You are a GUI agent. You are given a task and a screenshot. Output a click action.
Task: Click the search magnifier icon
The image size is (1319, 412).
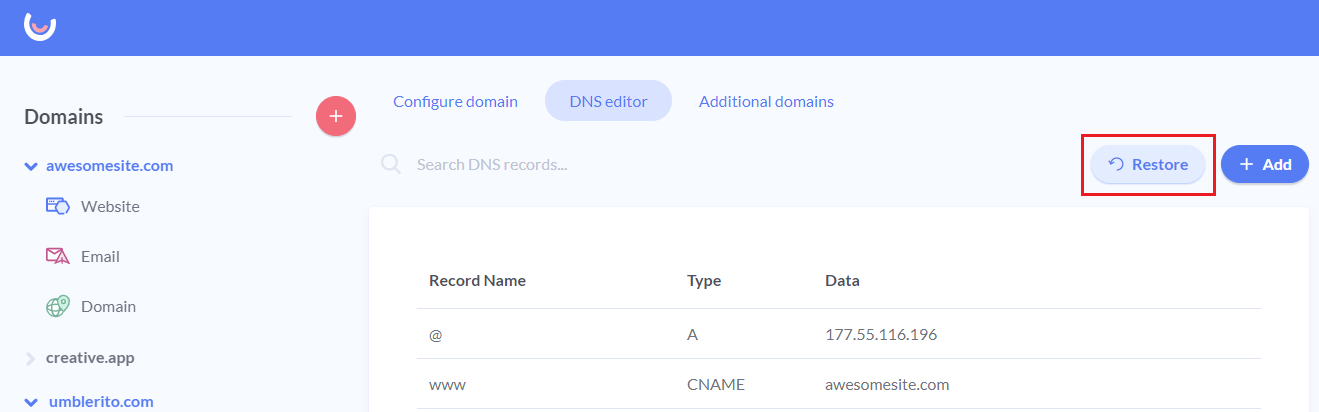click(x=391, y=164)
